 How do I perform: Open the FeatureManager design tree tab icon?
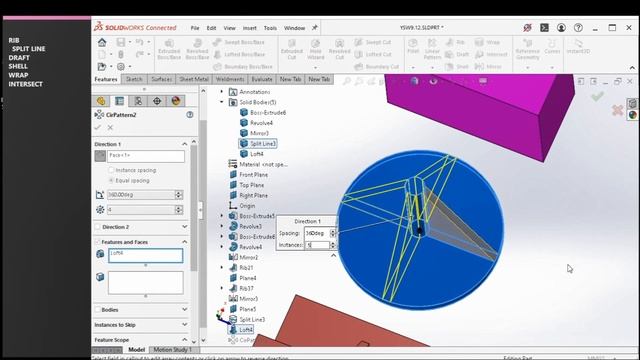click(101, 101)
